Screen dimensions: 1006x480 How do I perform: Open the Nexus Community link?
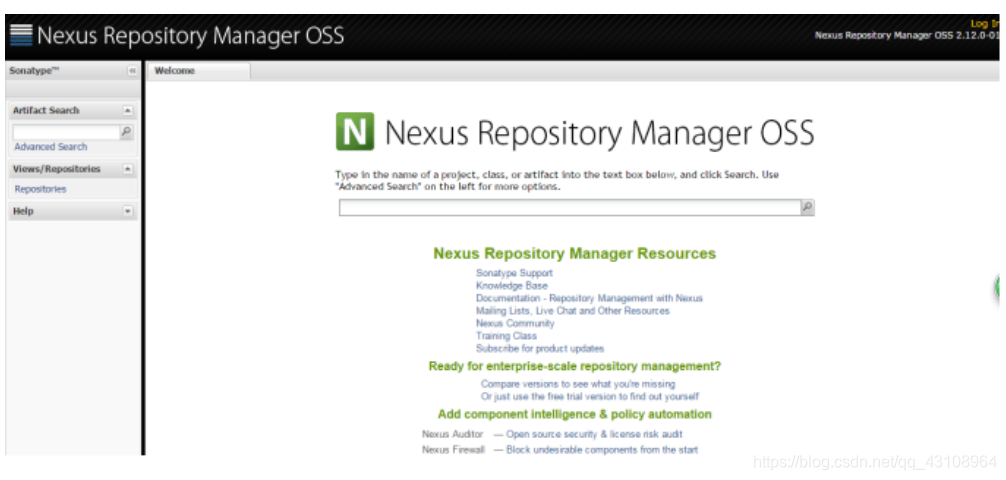click(x=515, y=323)
